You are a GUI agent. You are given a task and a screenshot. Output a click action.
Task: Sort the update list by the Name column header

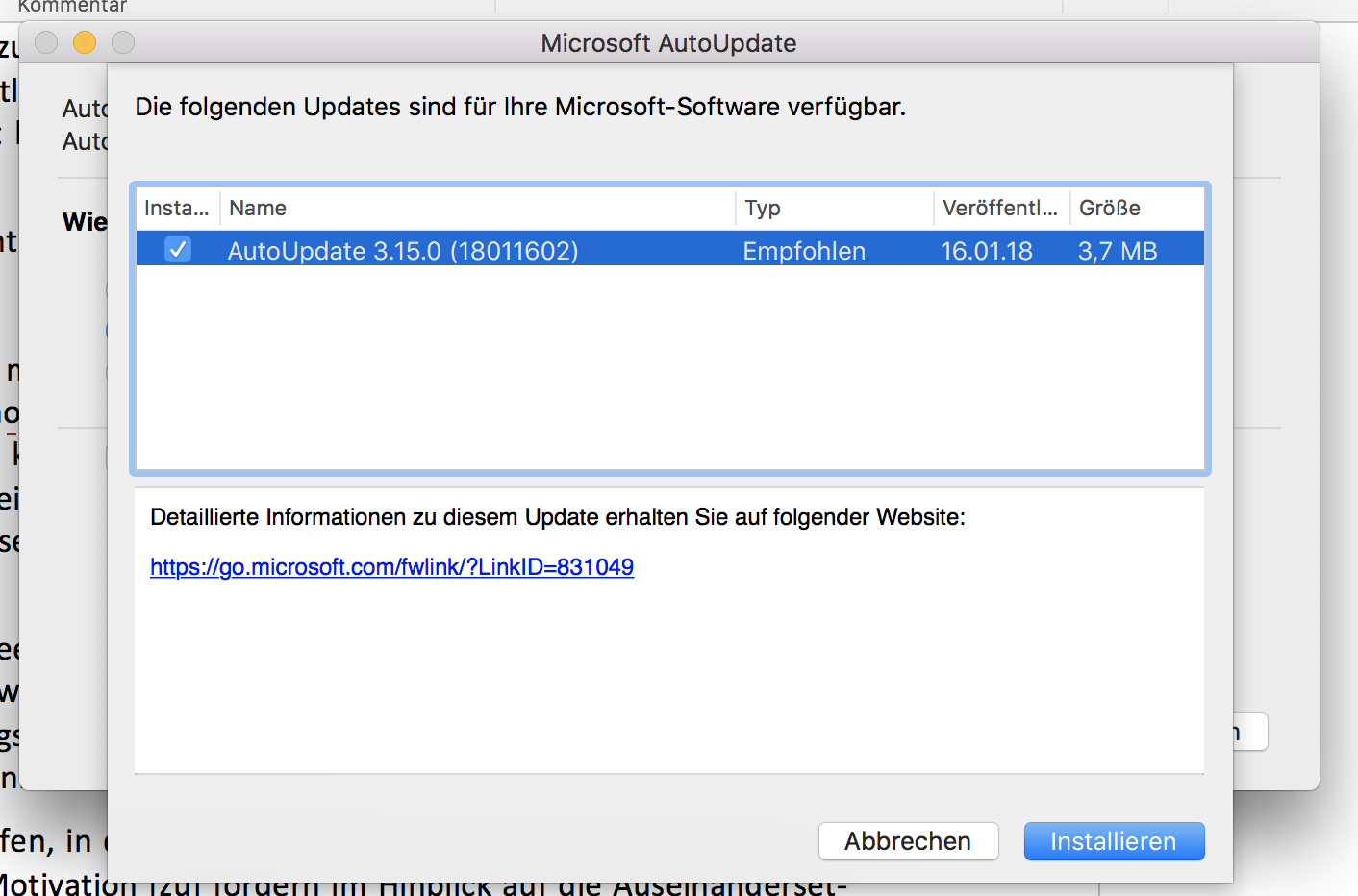pos(478,208)
